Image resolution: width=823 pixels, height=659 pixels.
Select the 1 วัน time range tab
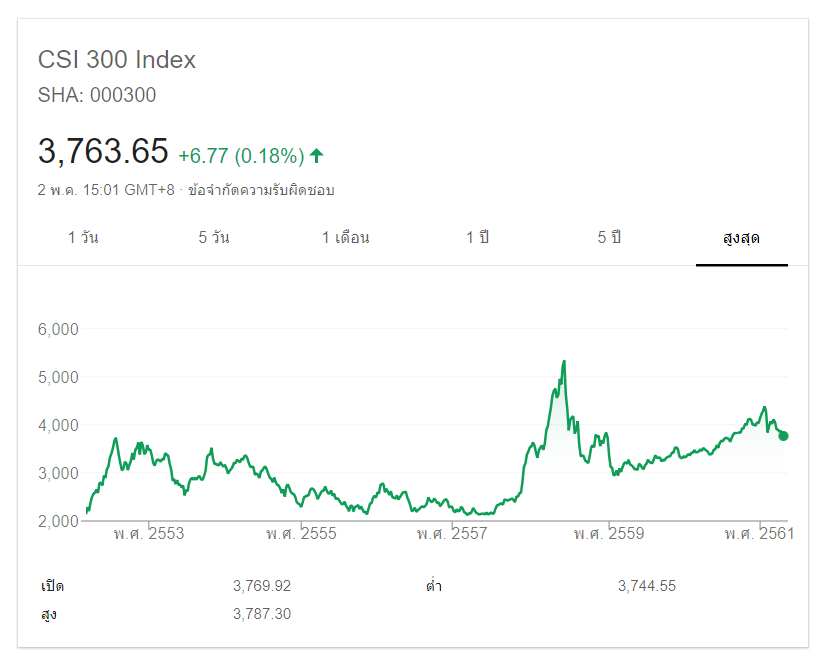click(83, 238)
